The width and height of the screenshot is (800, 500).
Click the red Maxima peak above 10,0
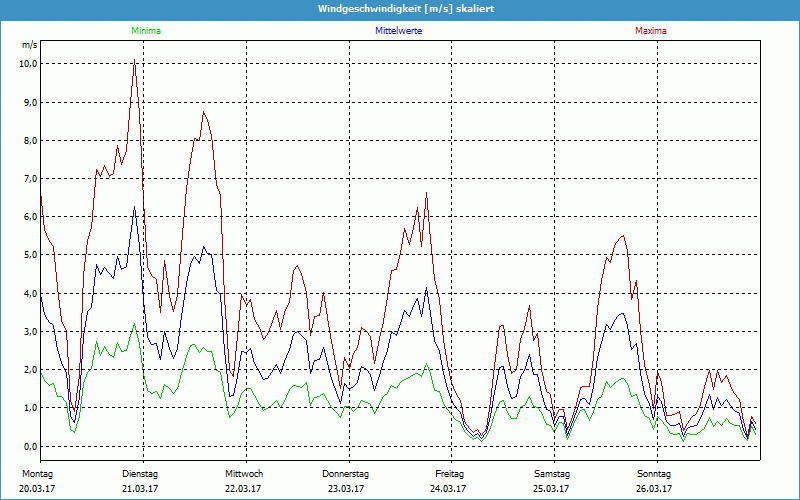pos(134,61)
